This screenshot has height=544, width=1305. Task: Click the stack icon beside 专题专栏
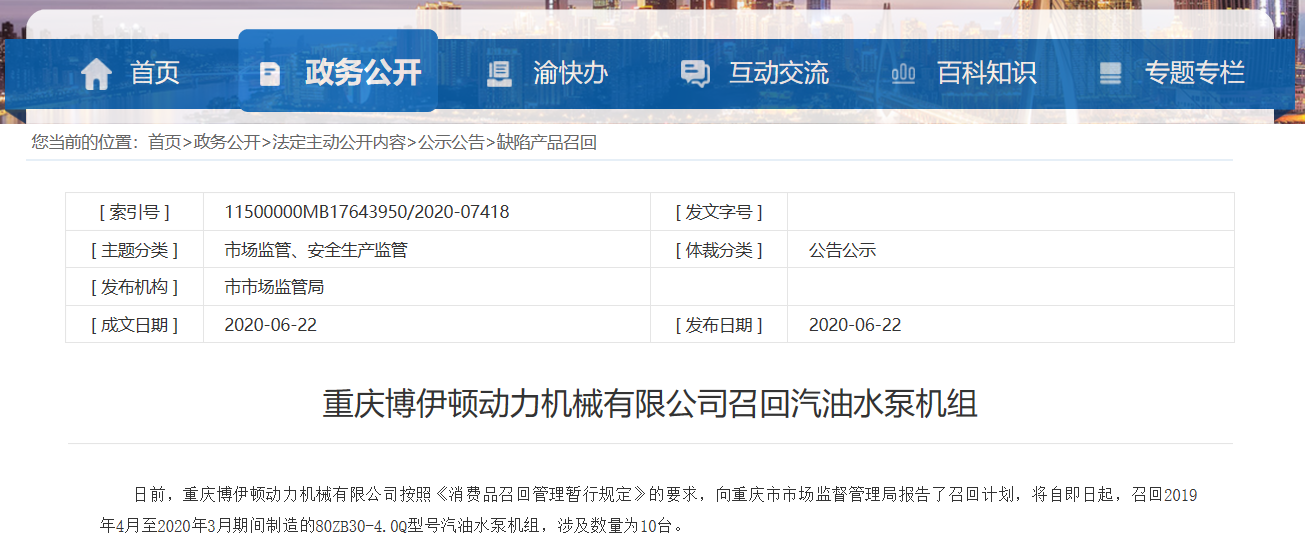1110,73
